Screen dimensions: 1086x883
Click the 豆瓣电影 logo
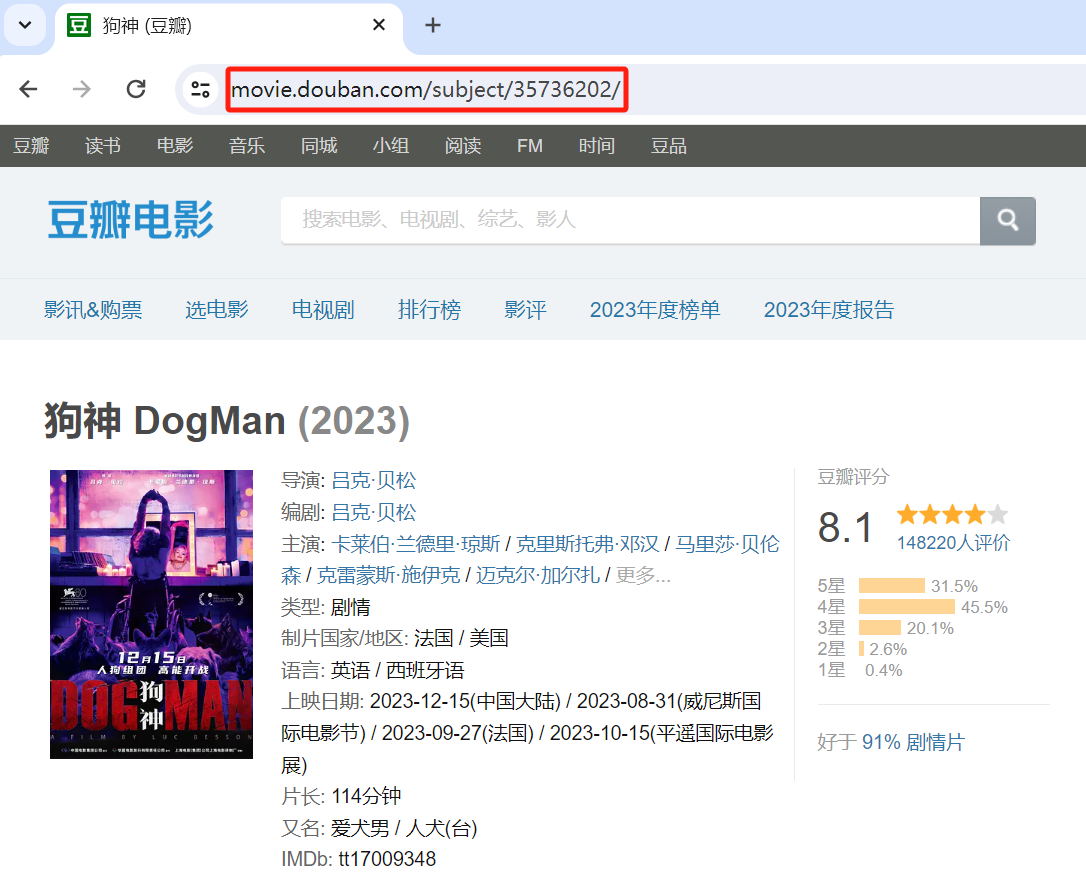131,220
